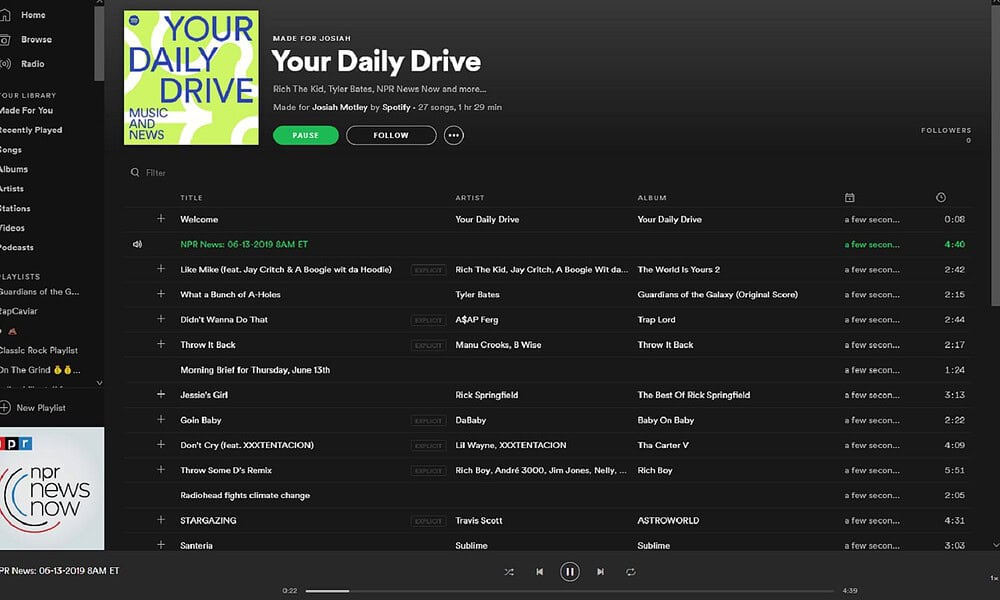Open the playlist's three-dot options menu
This screenshot has height=600, width=1000.
coord(454,135)
